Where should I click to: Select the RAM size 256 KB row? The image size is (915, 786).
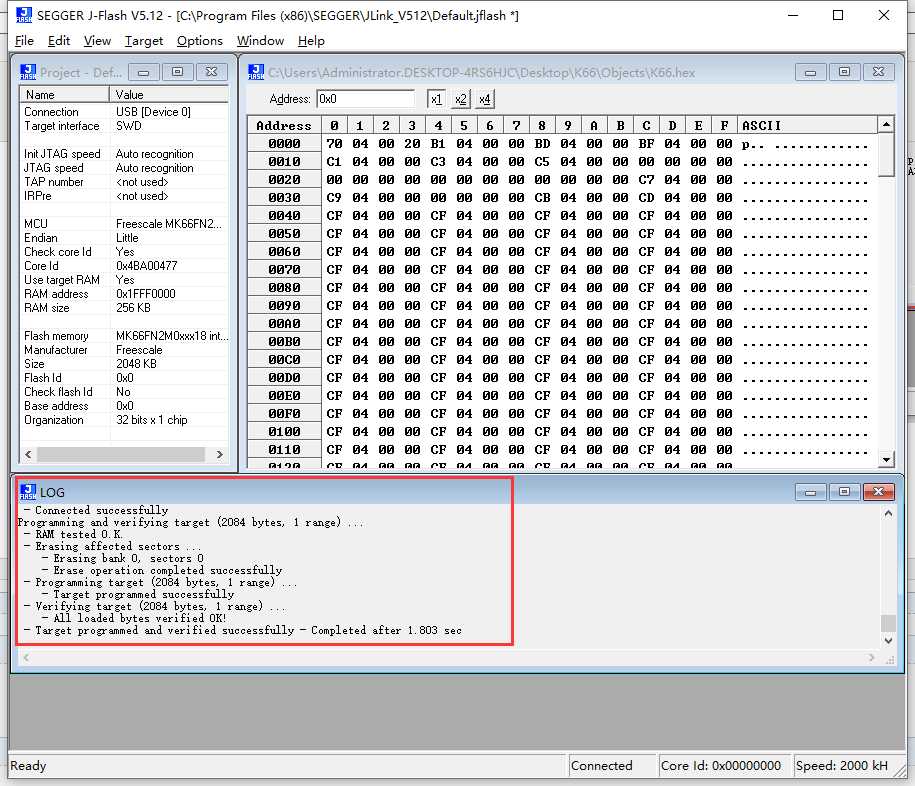point(124,308)
